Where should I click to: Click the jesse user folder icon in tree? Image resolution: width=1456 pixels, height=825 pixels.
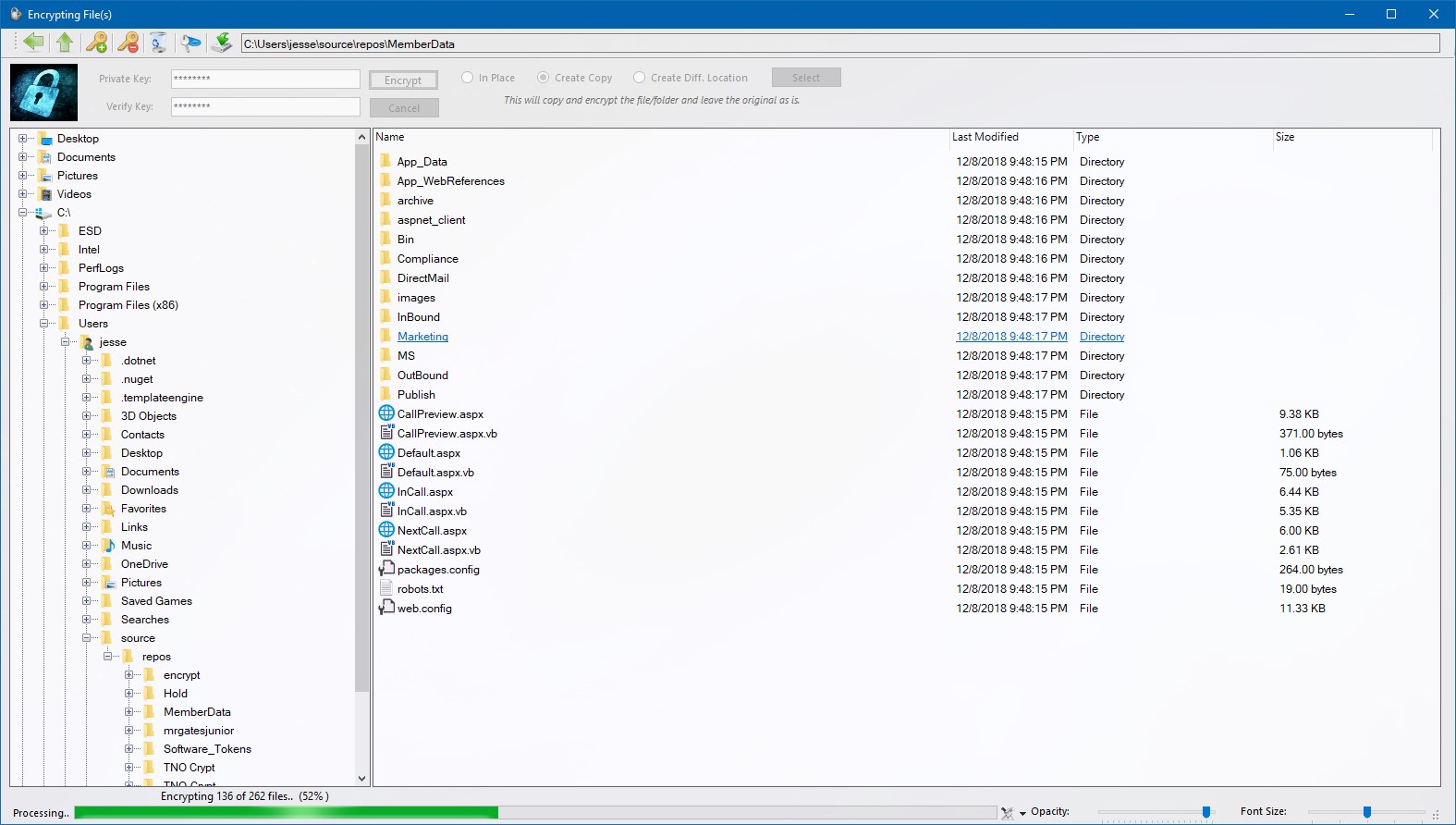pos(88,342)
